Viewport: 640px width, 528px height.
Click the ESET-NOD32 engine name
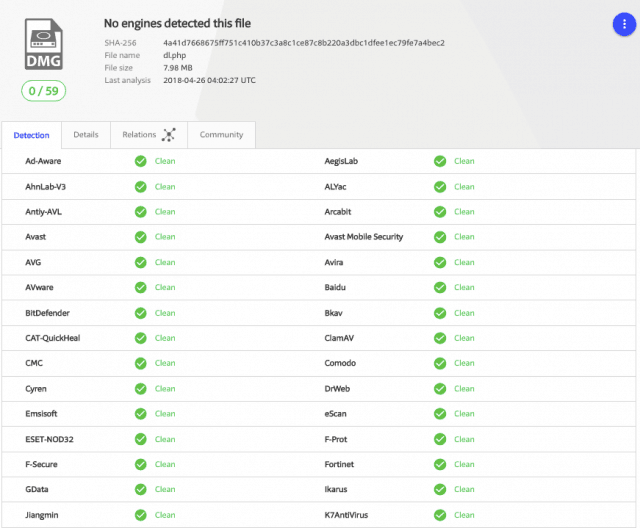point(49,439)
